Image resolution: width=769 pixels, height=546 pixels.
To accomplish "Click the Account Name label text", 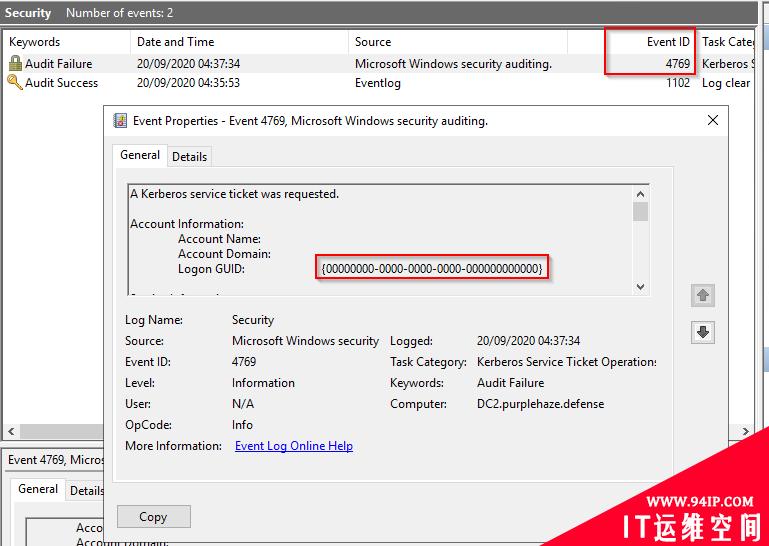I will point(219,239).
